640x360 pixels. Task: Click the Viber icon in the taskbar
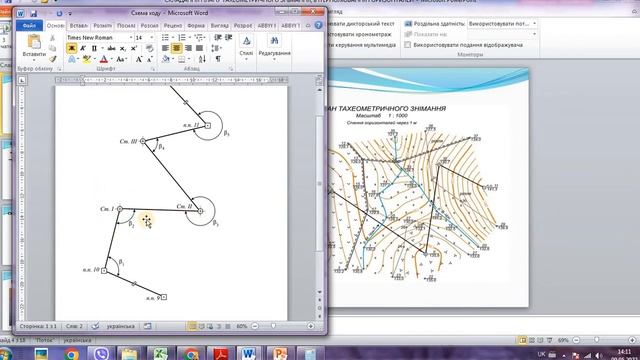pos(101,353)
